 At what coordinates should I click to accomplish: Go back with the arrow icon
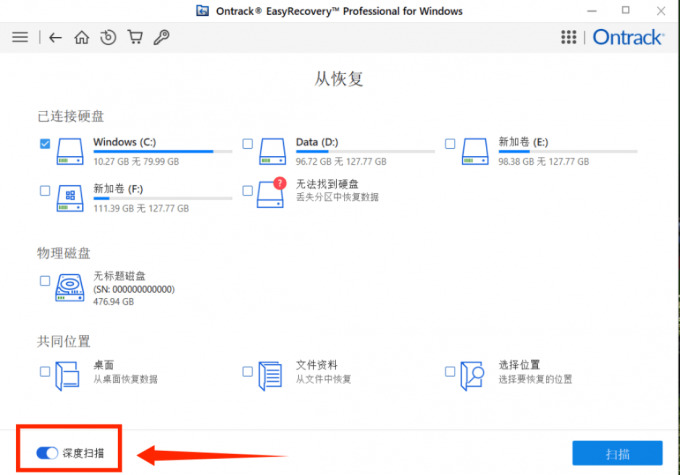(x=55, y=38)
